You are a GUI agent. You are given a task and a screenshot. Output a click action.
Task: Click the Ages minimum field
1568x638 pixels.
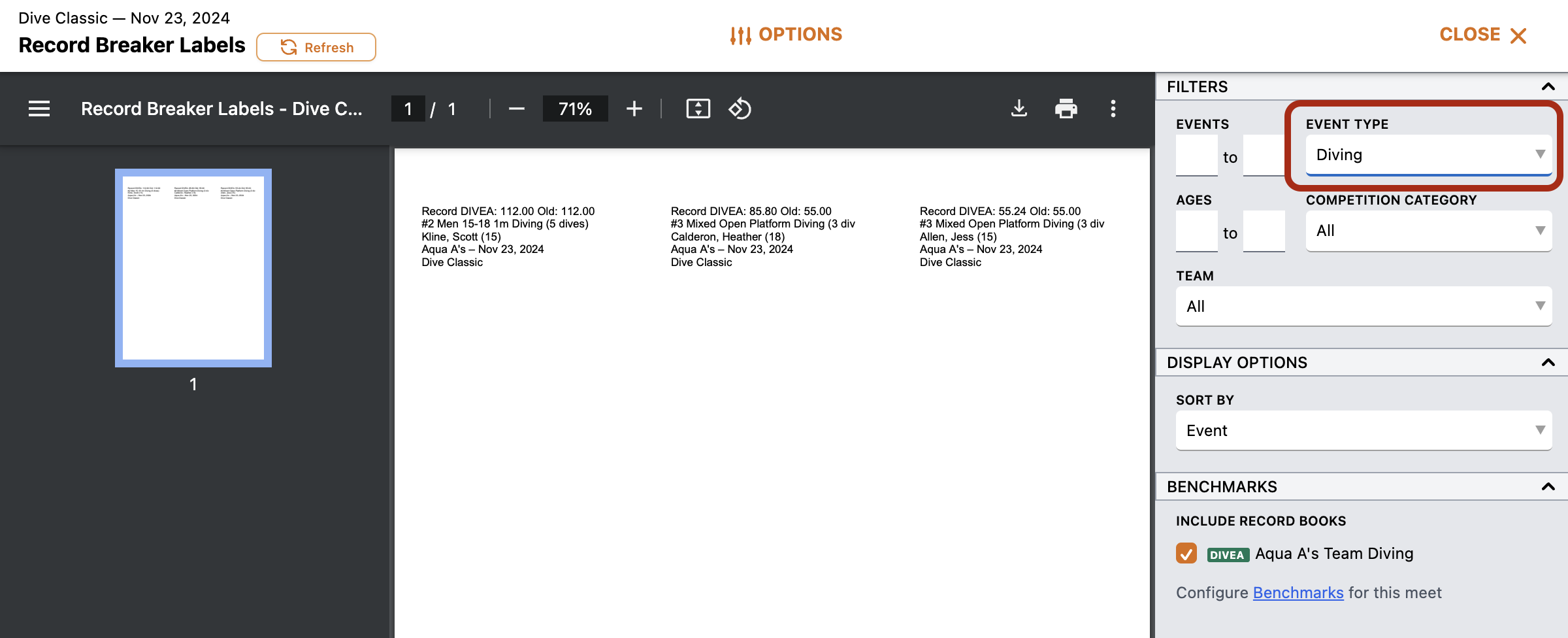[x=1197, y=231]
